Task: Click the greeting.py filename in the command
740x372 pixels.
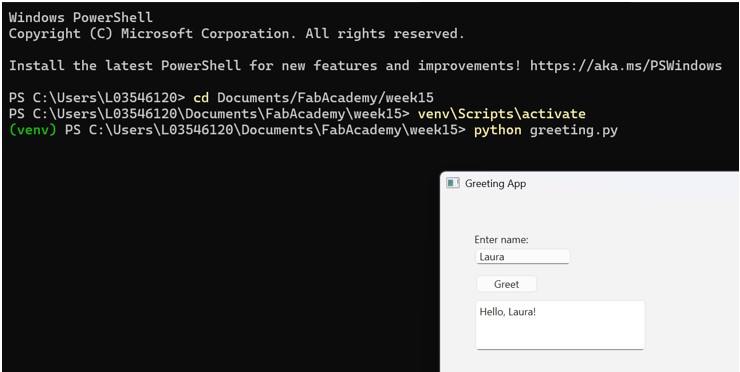Action: tap(573, 130)
